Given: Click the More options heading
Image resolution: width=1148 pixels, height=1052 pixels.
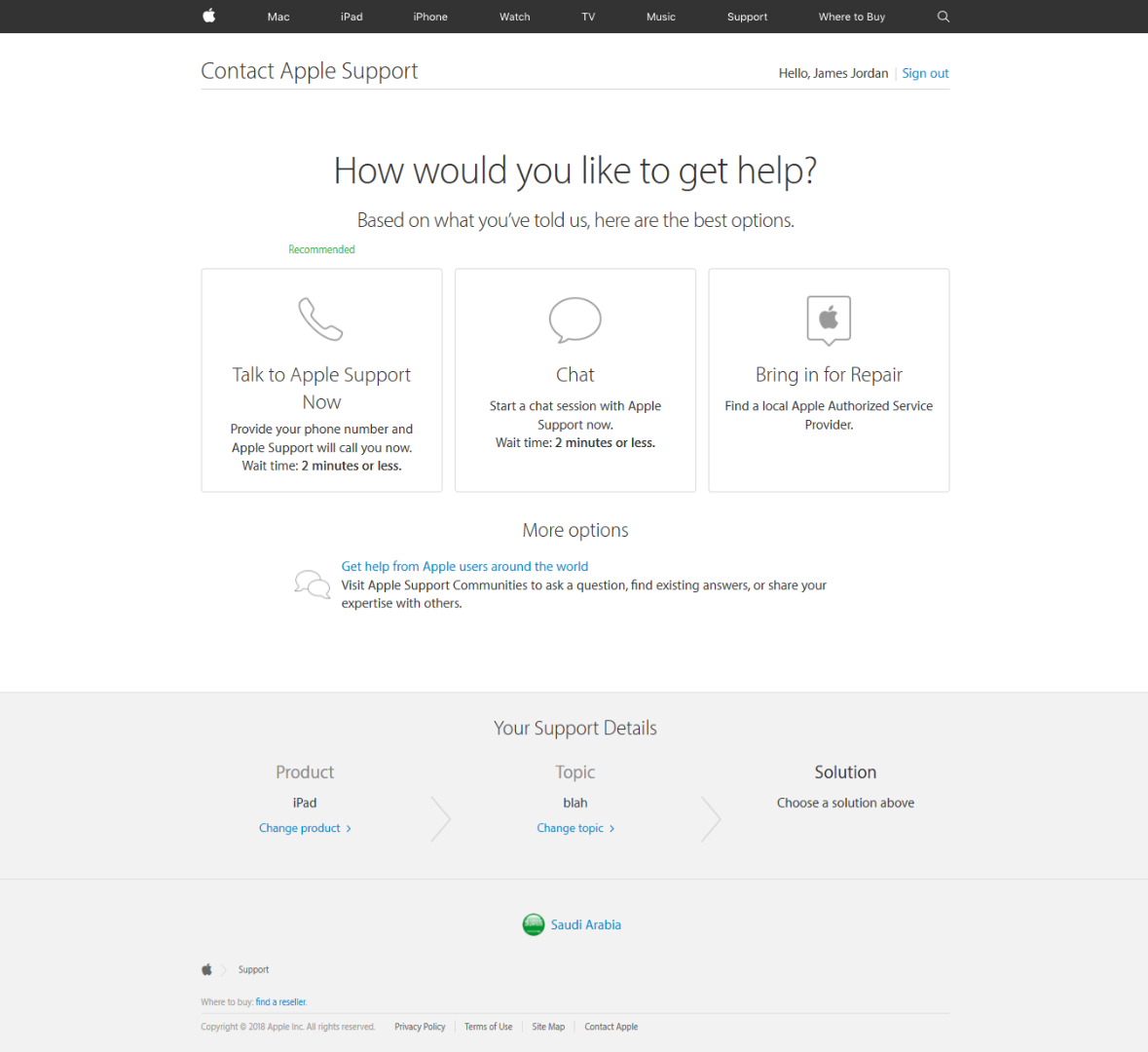Looking at the screenshot, I should coord(574,531).
